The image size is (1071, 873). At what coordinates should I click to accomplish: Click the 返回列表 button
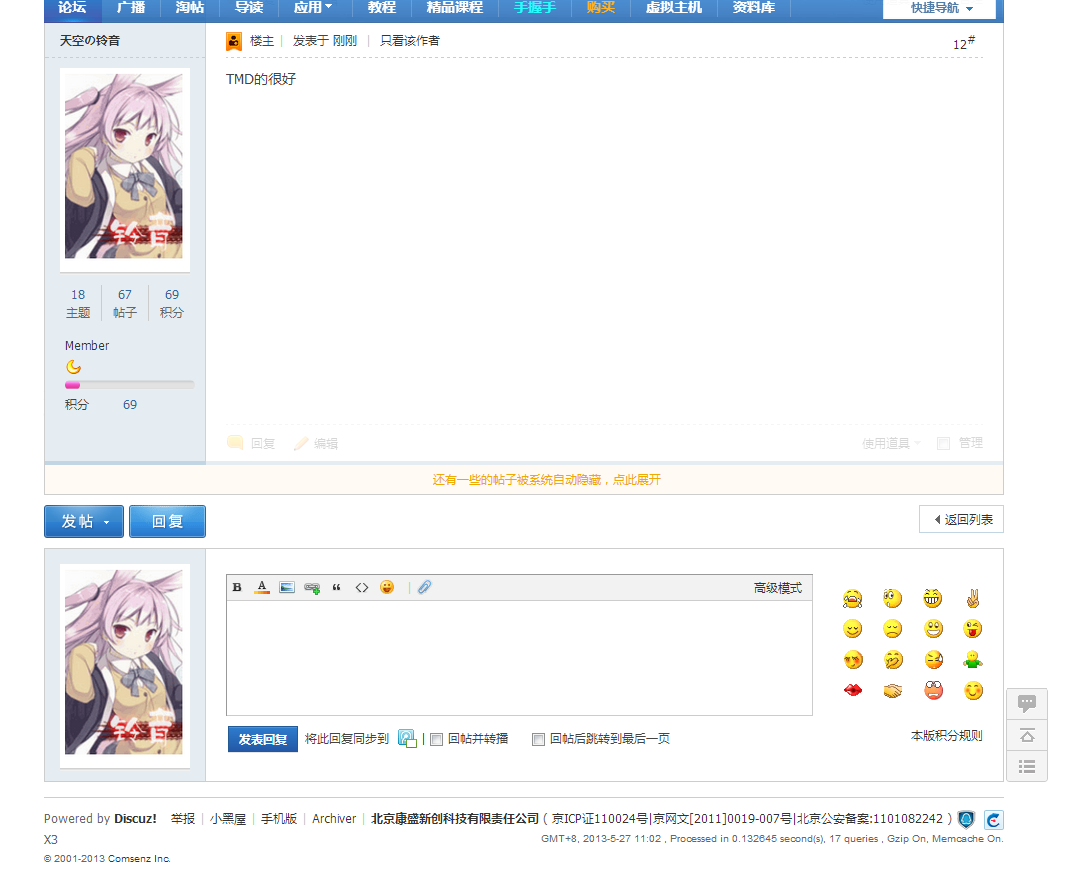[961, 519]
